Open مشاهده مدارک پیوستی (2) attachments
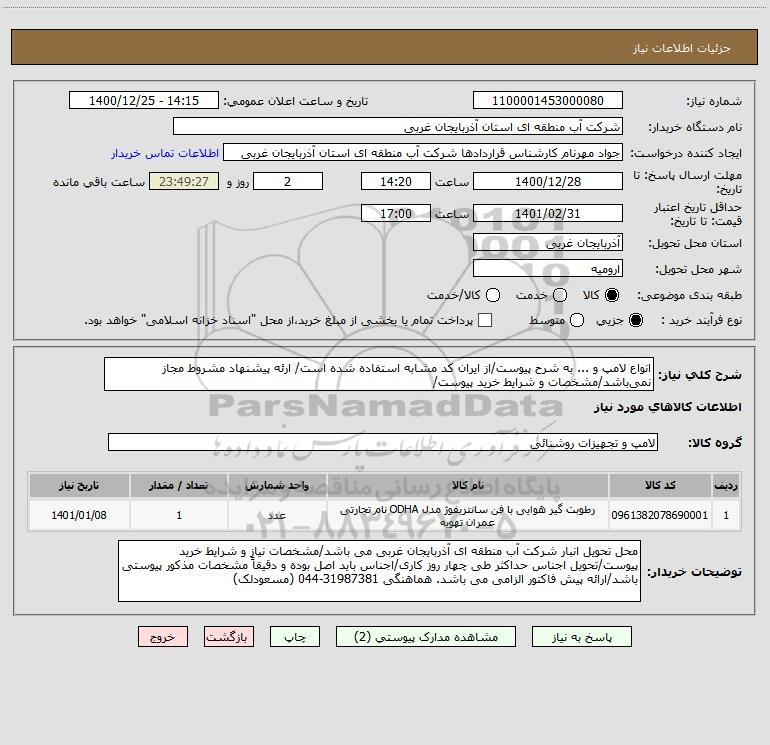Screen dimensions: 770x745 (x=425, y=637)
